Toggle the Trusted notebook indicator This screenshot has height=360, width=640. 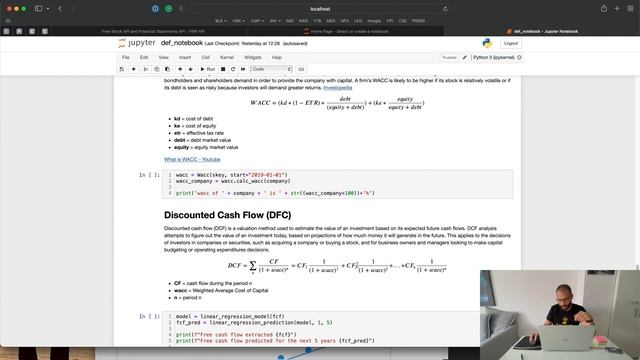[x=449, y=58]
